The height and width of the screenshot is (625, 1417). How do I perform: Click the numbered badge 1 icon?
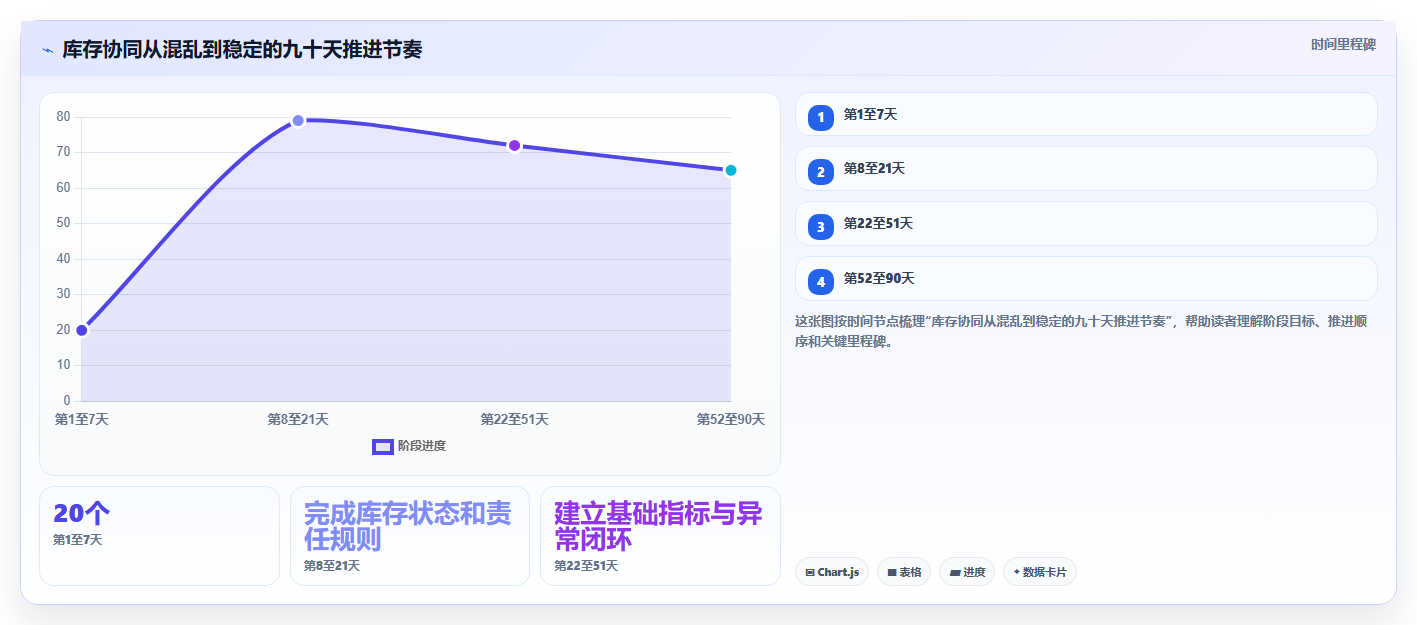[821, 118]
